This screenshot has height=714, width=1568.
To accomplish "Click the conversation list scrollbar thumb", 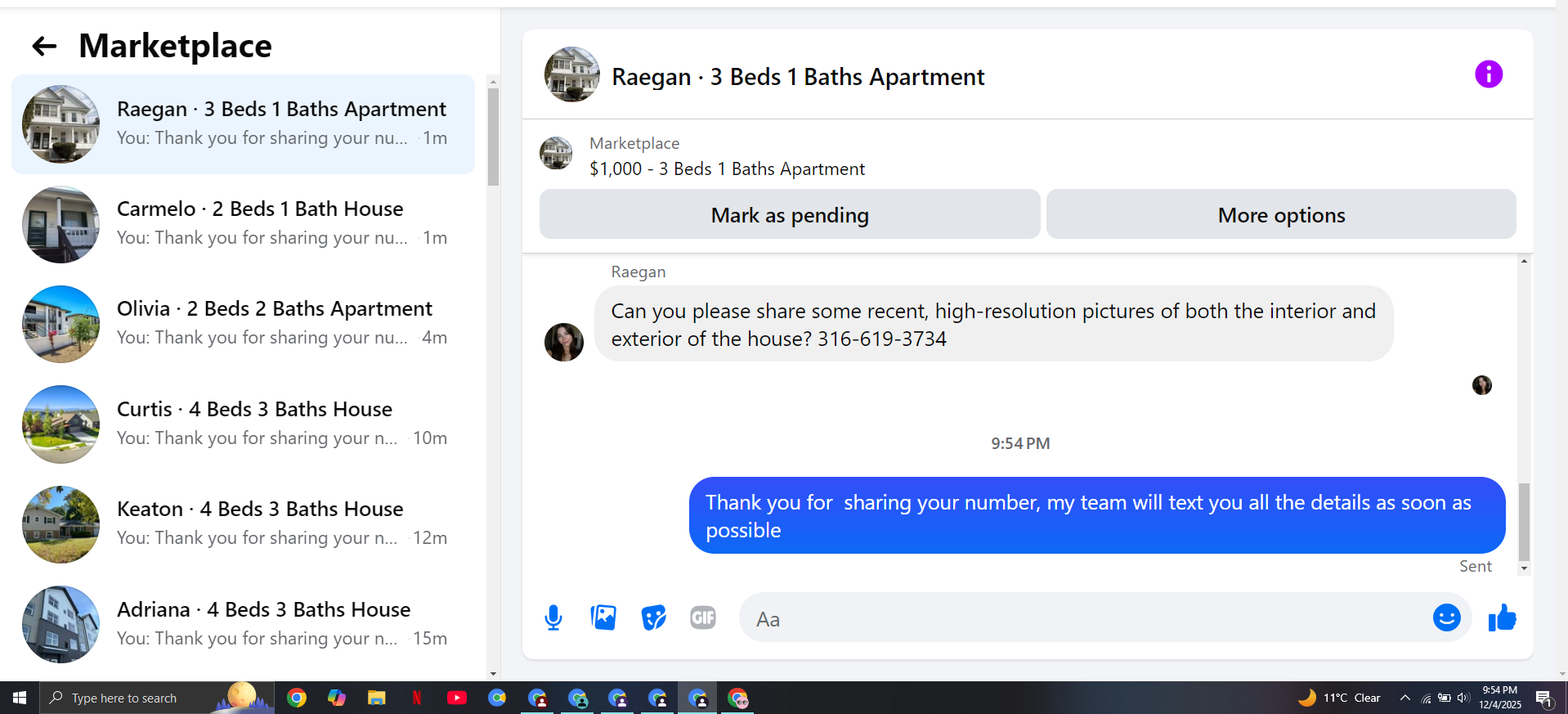I will click(x=493, y=137).
